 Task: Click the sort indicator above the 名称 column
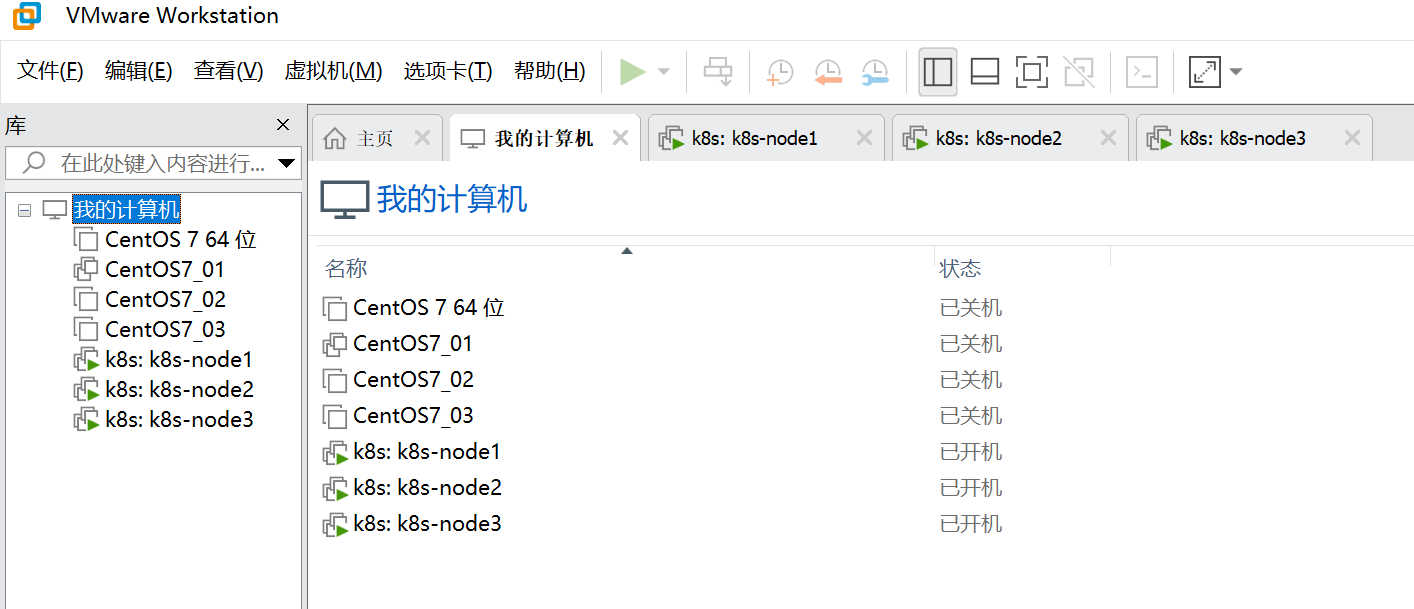pyautogui.click(x=627, y=249)
